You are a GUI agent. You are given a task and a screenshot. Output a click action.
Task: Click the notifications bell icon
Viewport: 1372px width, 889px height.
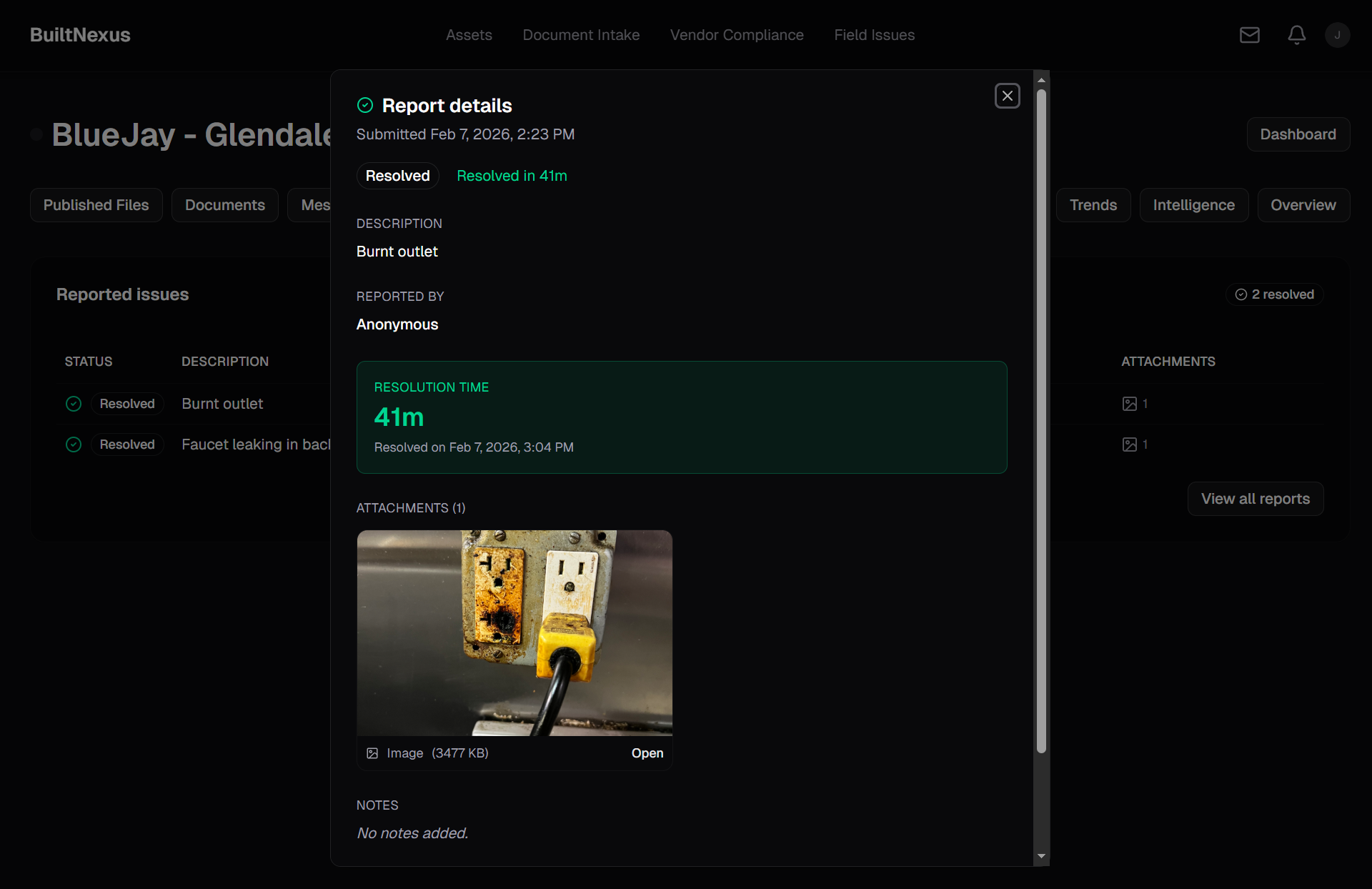coord(1296,35)
